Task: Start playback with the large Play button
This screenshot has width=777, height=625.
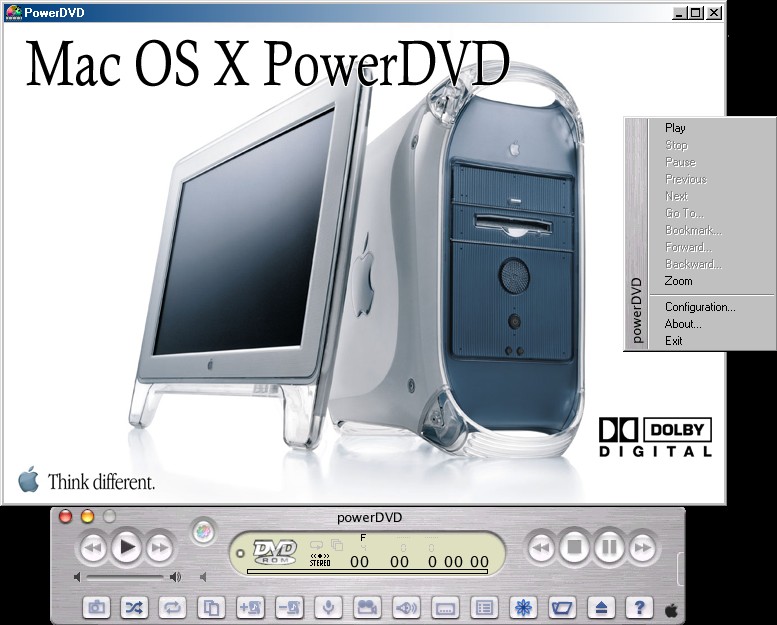Action: 127,547
